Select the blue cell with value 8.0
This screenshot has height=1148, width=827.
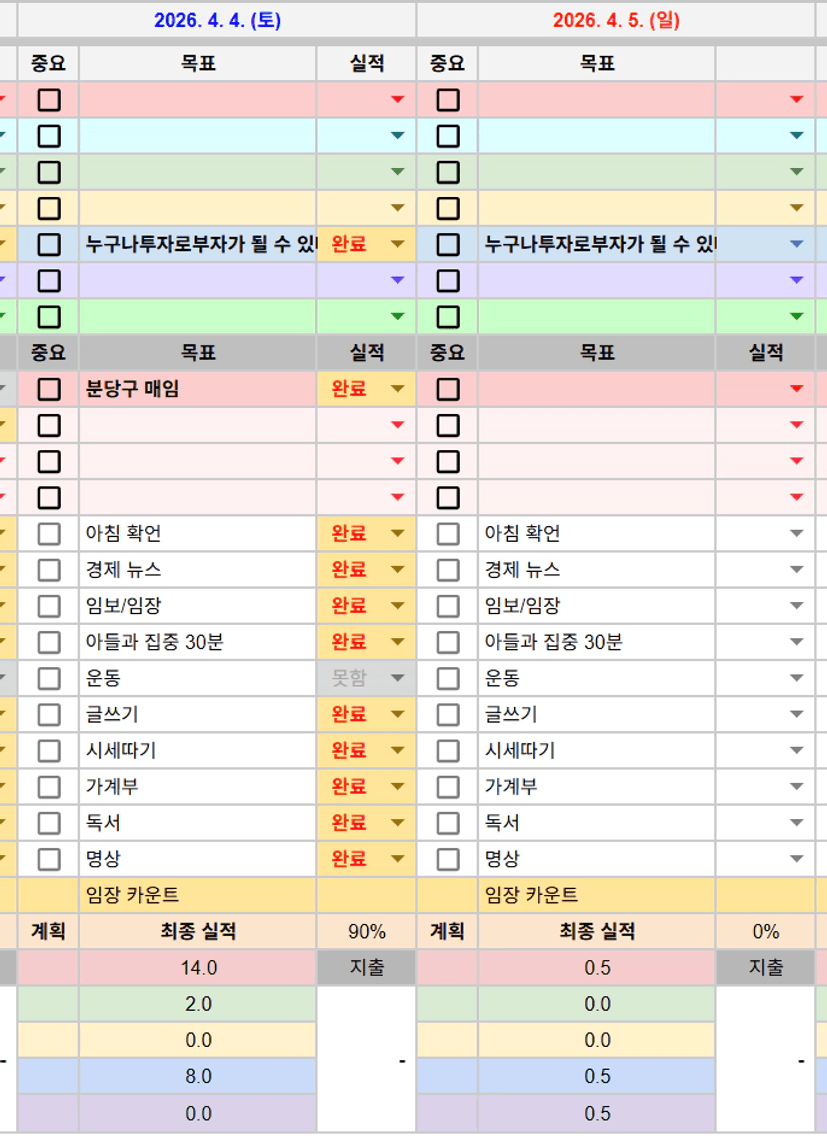point(198,1076)
